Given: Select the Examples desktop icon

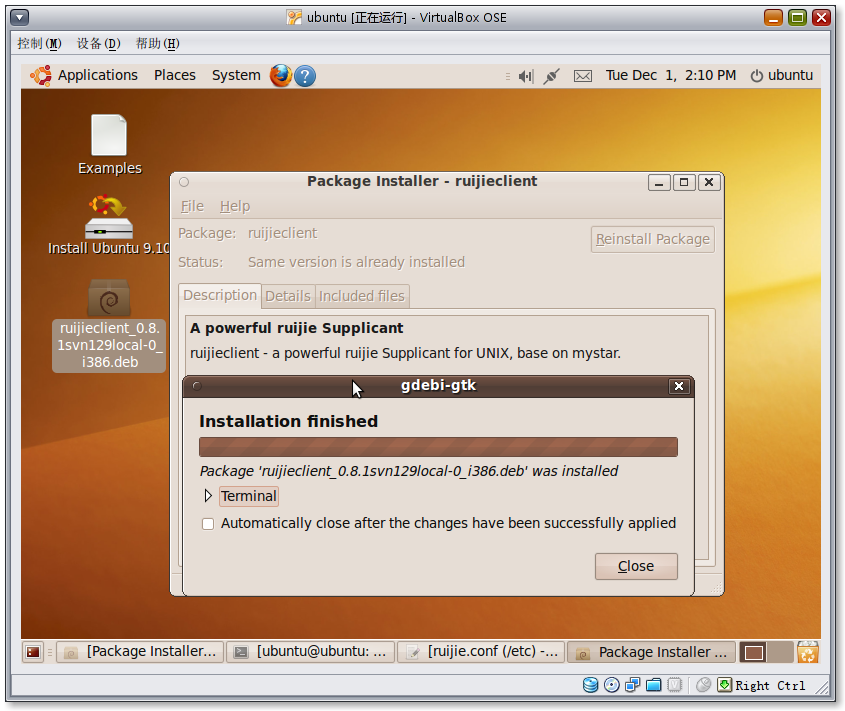Looking at the screenshot, I should [x=109, y=144].
